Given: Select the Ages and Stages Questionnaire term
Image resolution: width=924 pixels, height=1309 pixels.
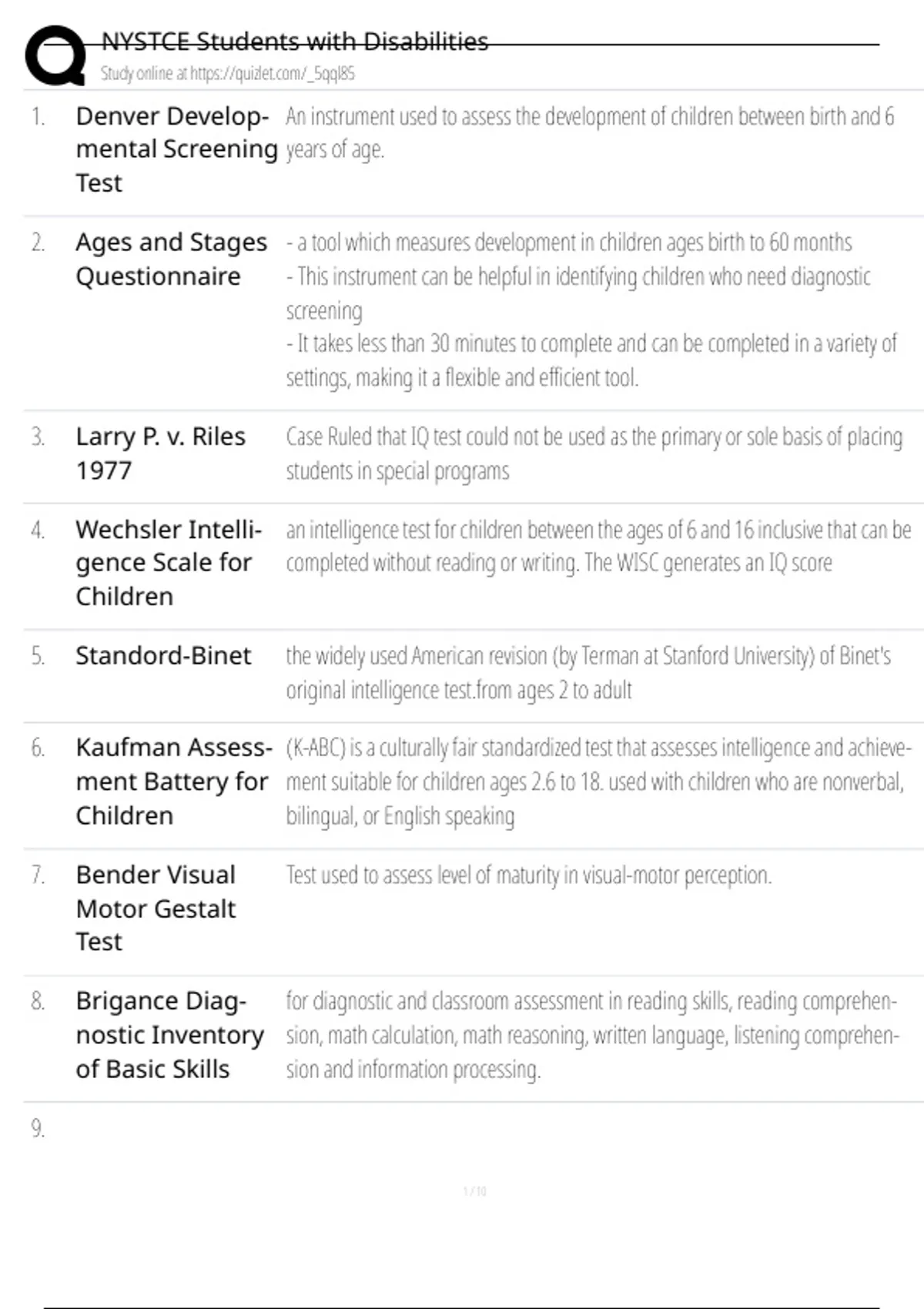Looking at the screenshot, I should (171, 259).
